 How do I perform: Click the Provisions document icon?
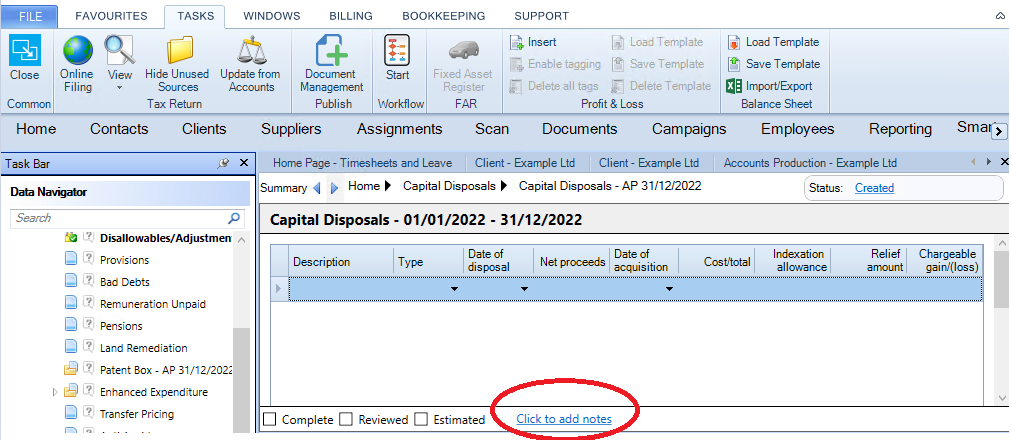[70, 260]
